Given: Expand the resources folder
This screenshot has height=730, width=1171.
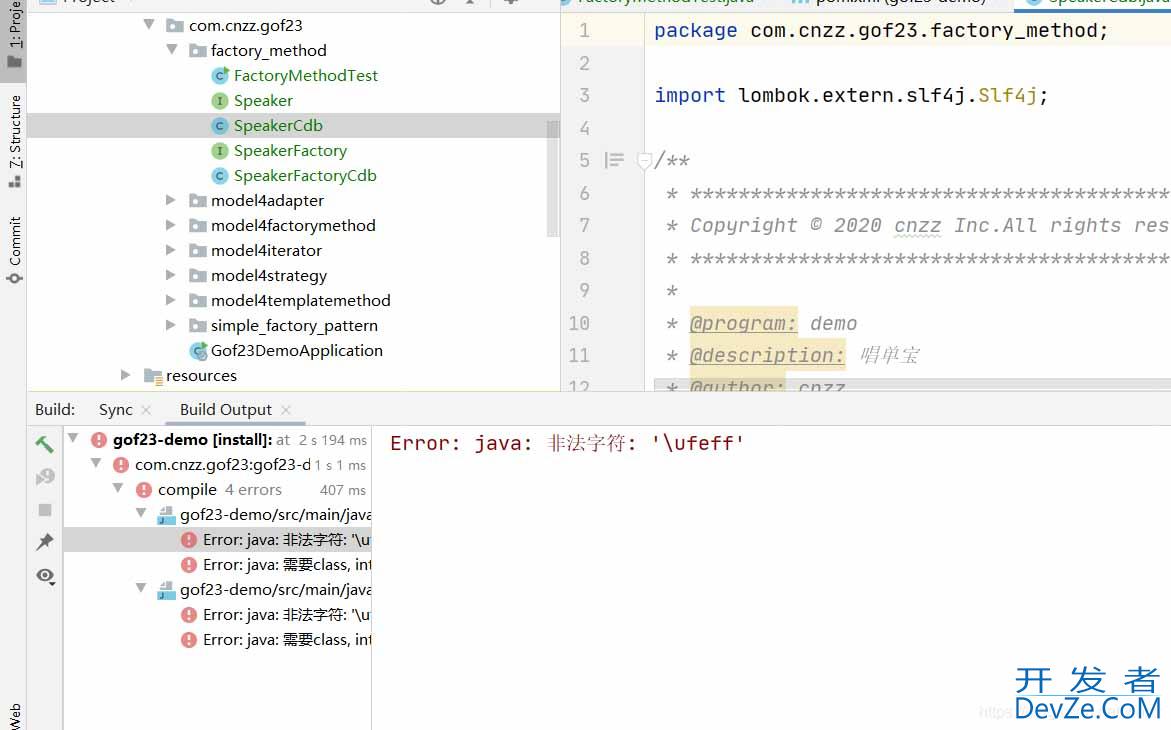Looking at the screenshot, I should [x=125, y=375].
